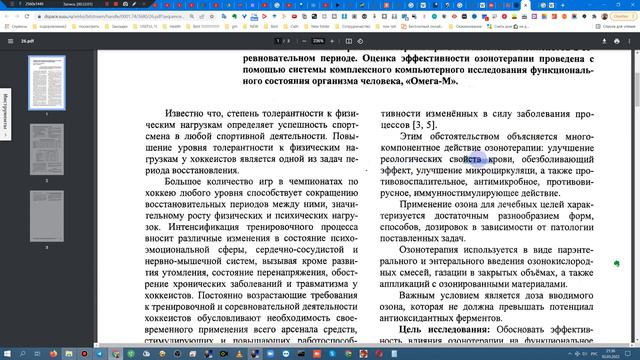
Task: Select page 1 thumbnail
Action: (47, 83)
